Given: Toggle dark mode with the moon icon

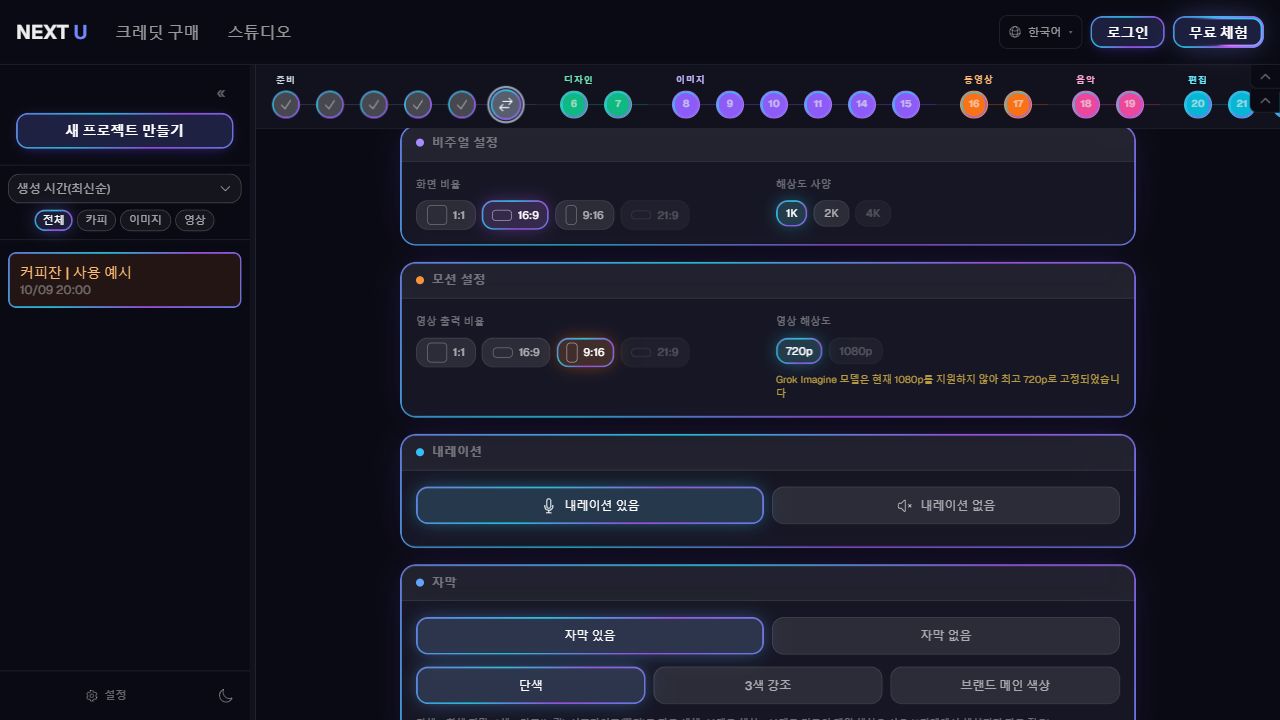Looking at the screenshot, I should (226, 696).
